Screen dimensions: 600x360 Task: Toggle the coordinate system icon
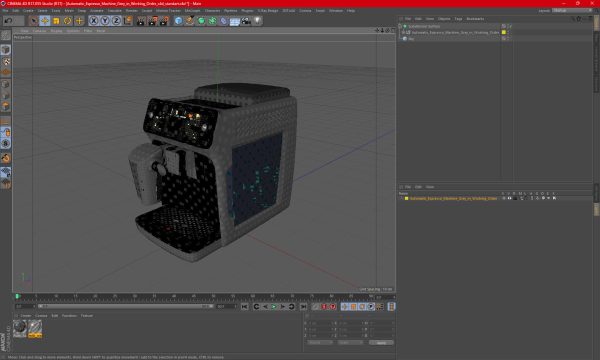[127, 21]
